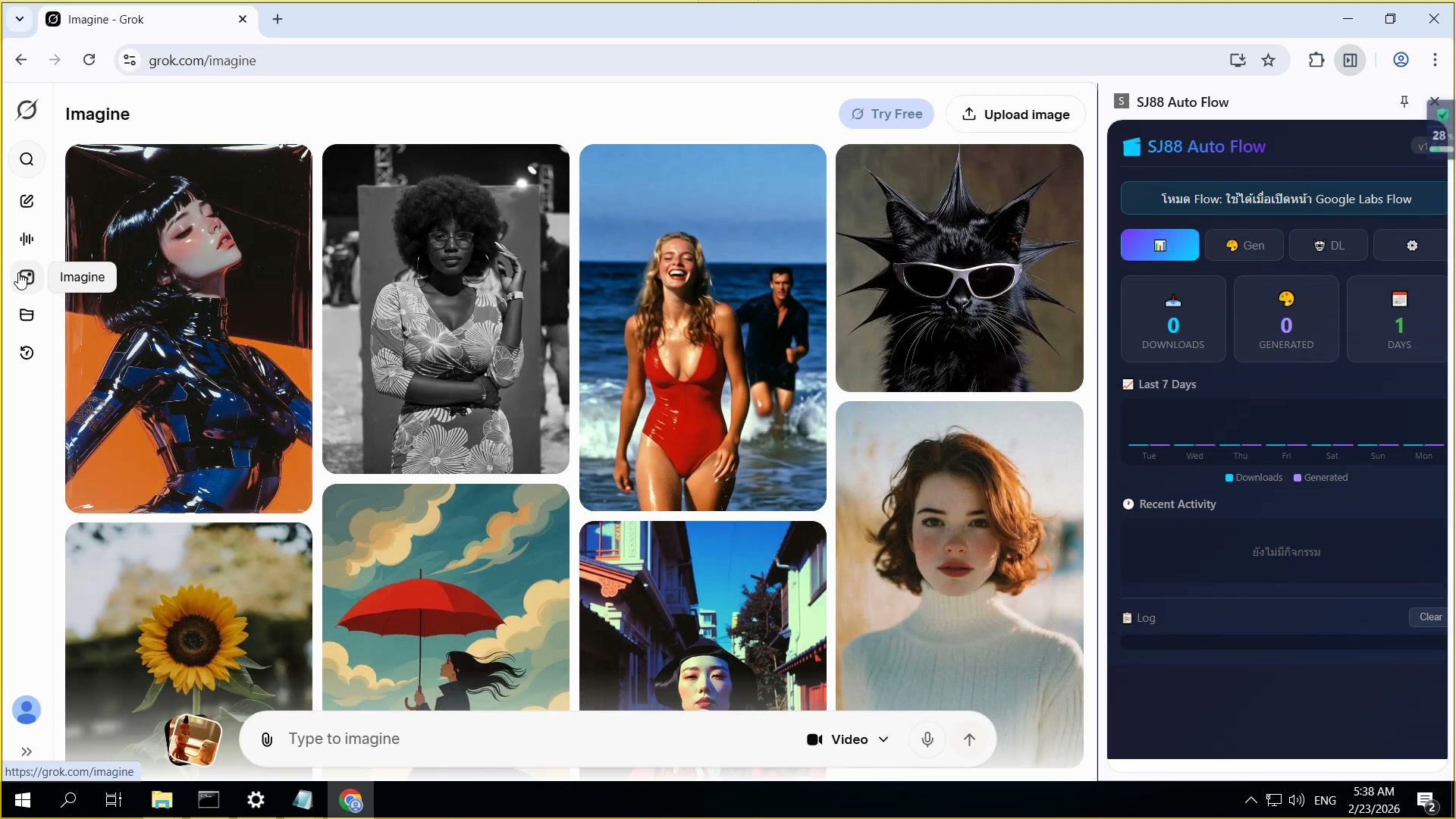
Task: Switch to the Gen tab in SJ88 panel
Action: (1244, 246)
